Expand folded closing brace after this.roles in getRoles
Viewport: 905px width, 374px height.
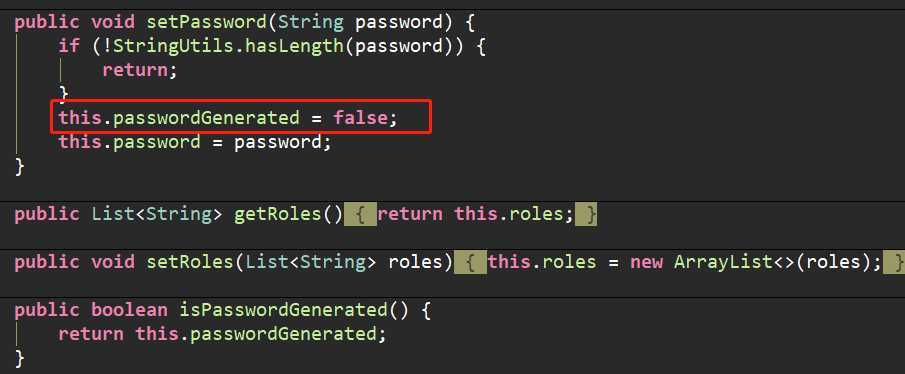coord(587,214)
